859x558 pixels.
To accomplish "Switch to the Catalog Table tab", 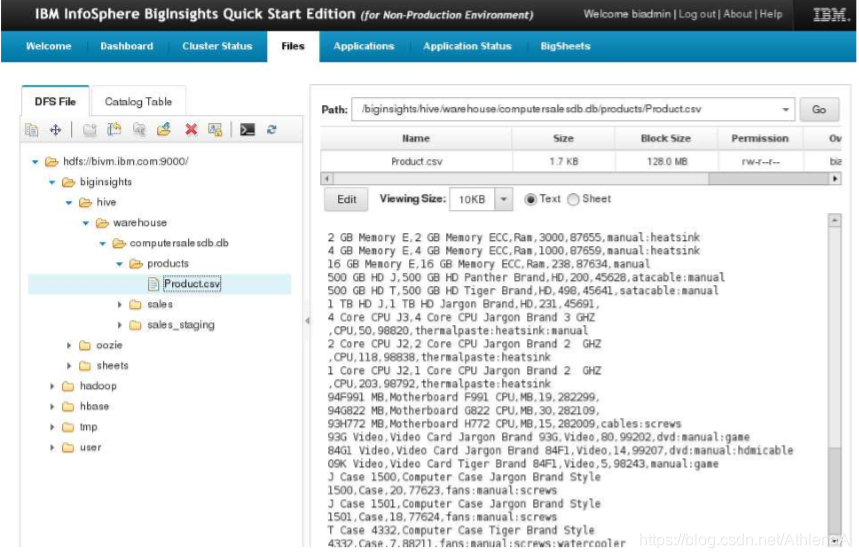I will 138,102.
